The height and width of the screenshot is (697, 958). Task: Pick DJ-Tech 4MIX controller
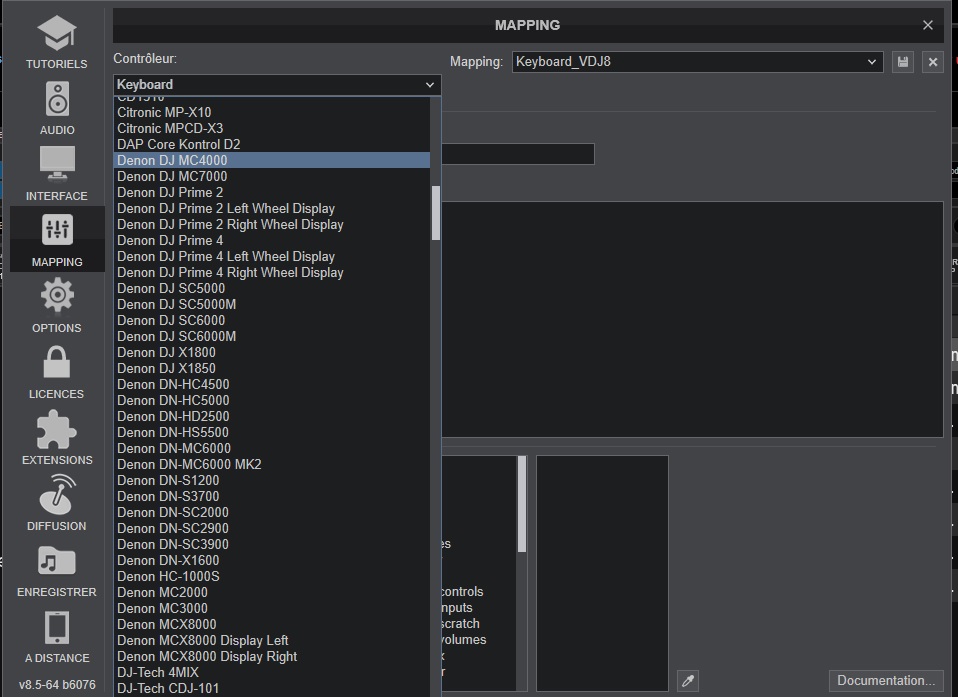(x=272, y=673)
